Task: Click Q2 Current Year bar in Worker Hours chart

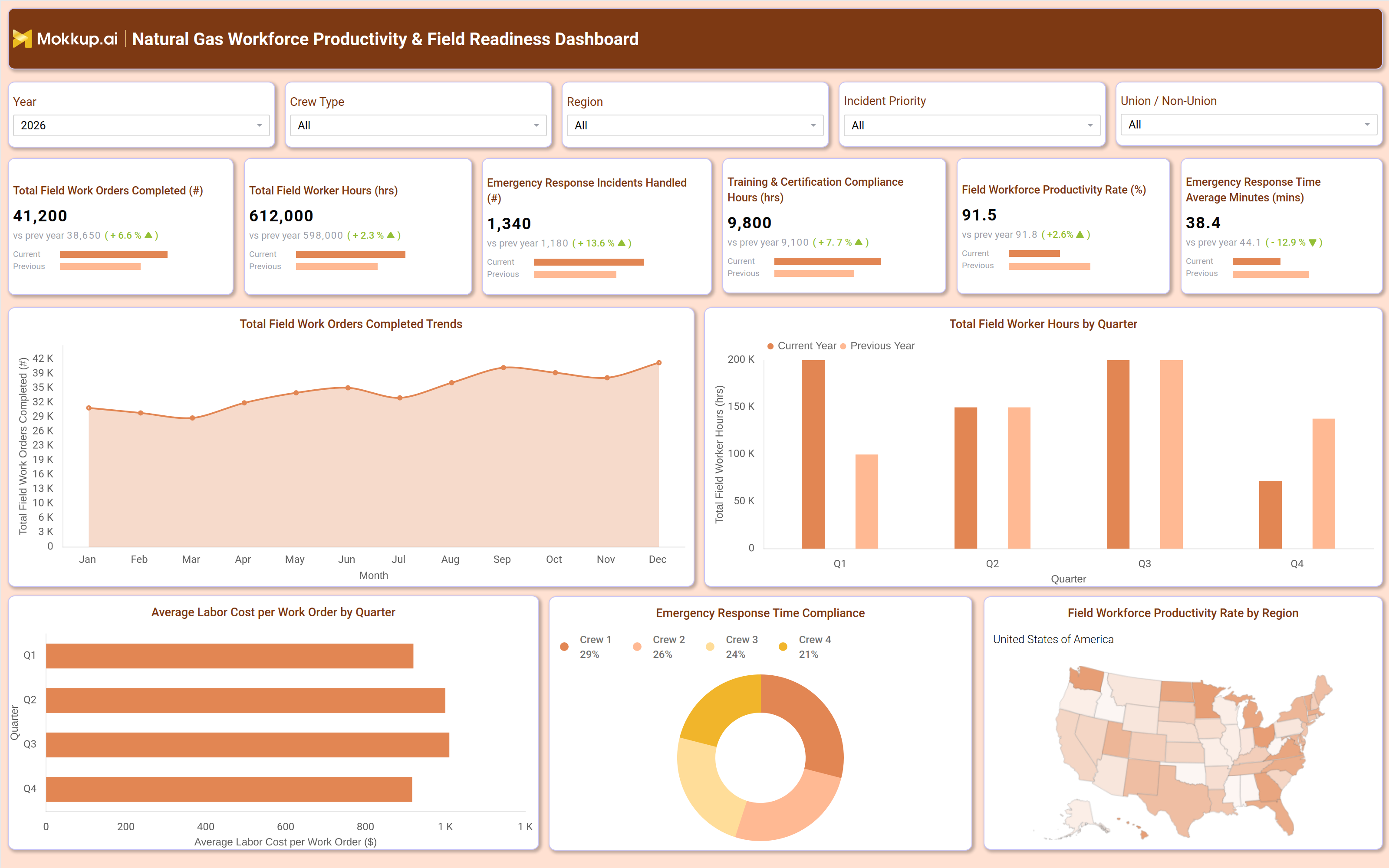Action: click(x=965, y=478)
